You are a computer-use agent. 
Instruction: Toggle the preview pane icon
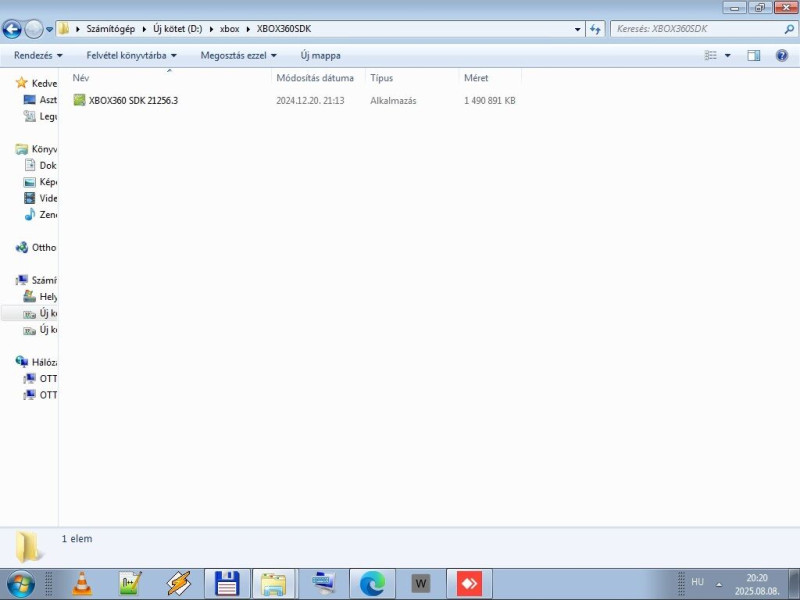click(754, 55)
